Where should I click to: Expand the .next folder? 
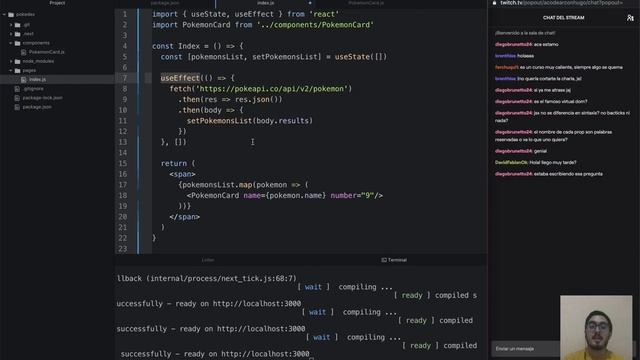(11, 33)
